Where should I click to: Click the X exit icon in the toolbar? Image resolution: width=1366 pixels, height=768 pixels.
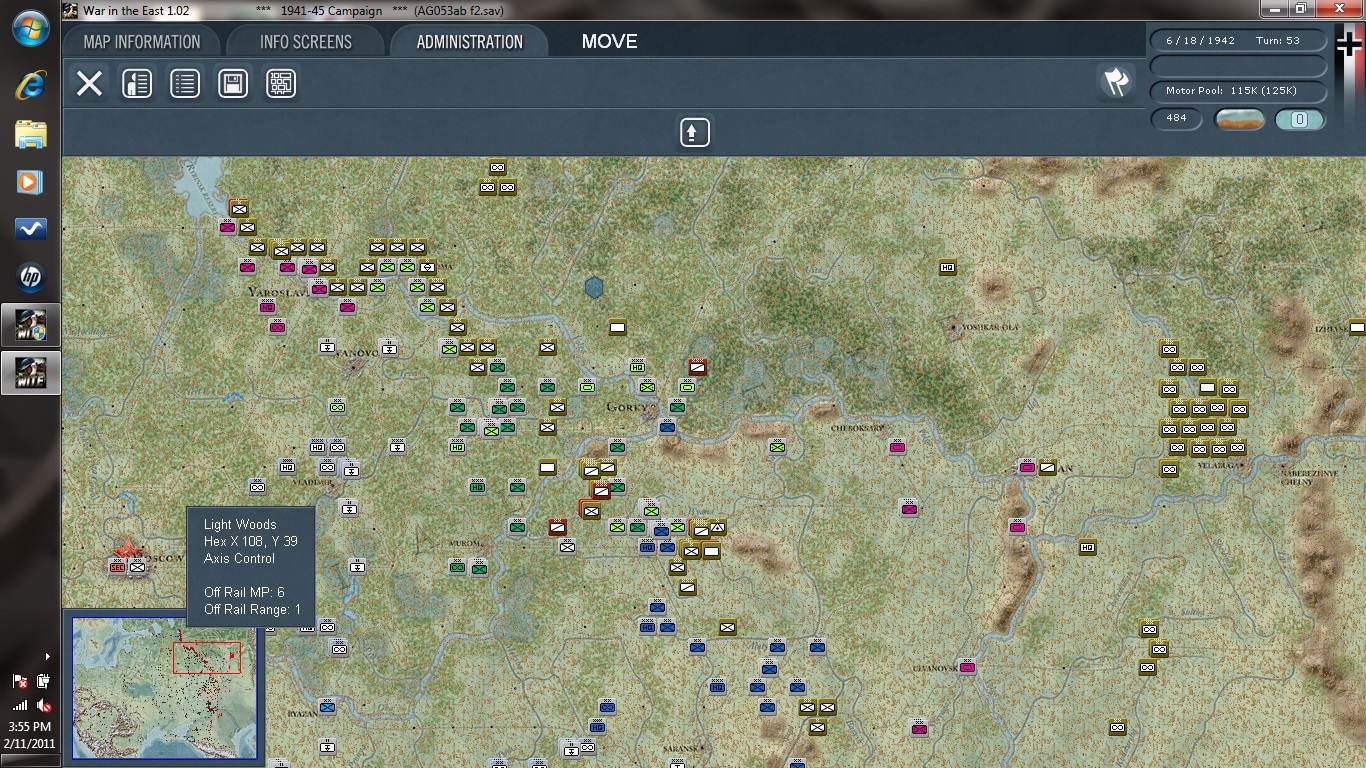pos(90,83)
